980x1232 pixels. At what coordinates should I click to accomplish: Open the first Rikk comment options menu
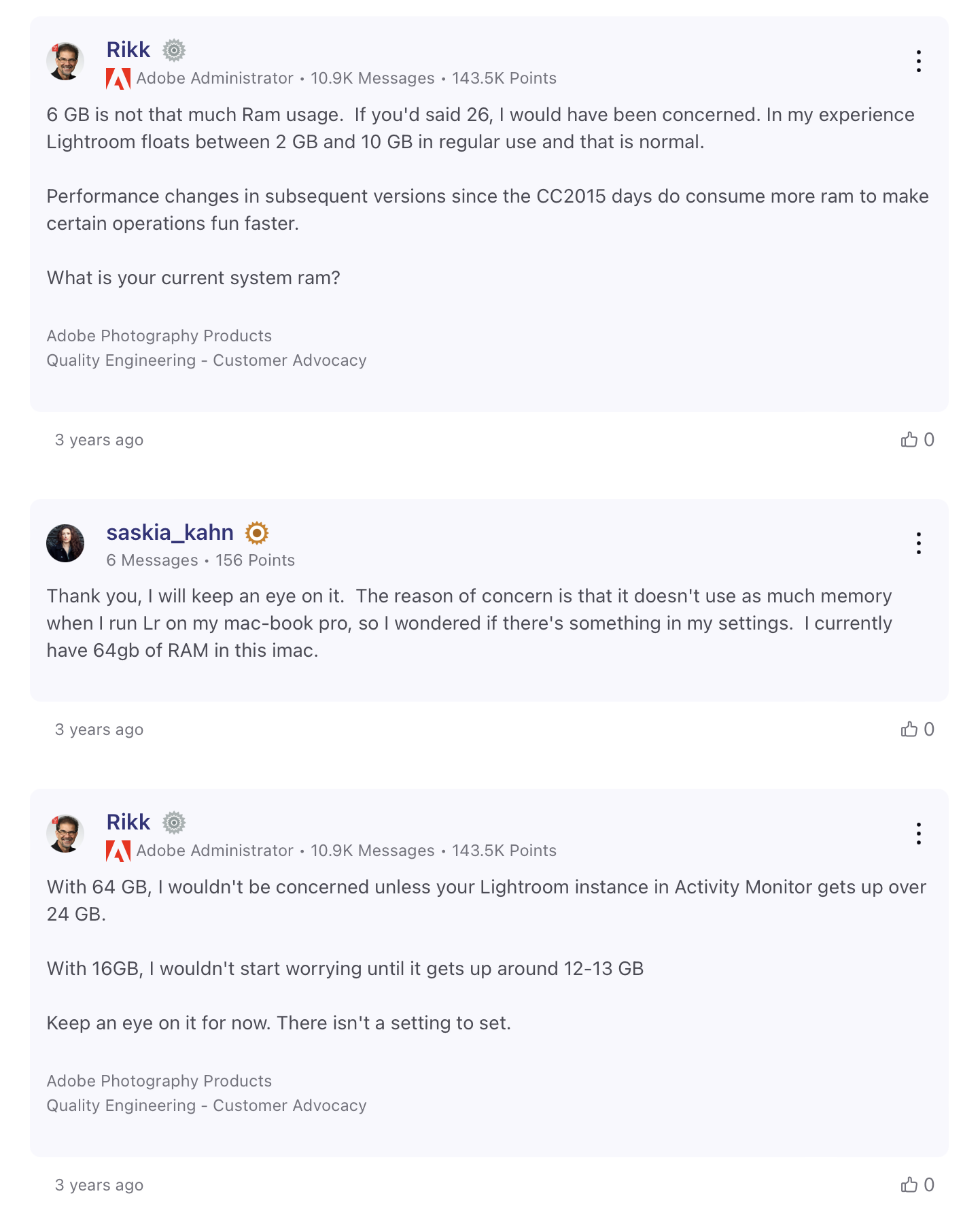[x=918, y=61]
